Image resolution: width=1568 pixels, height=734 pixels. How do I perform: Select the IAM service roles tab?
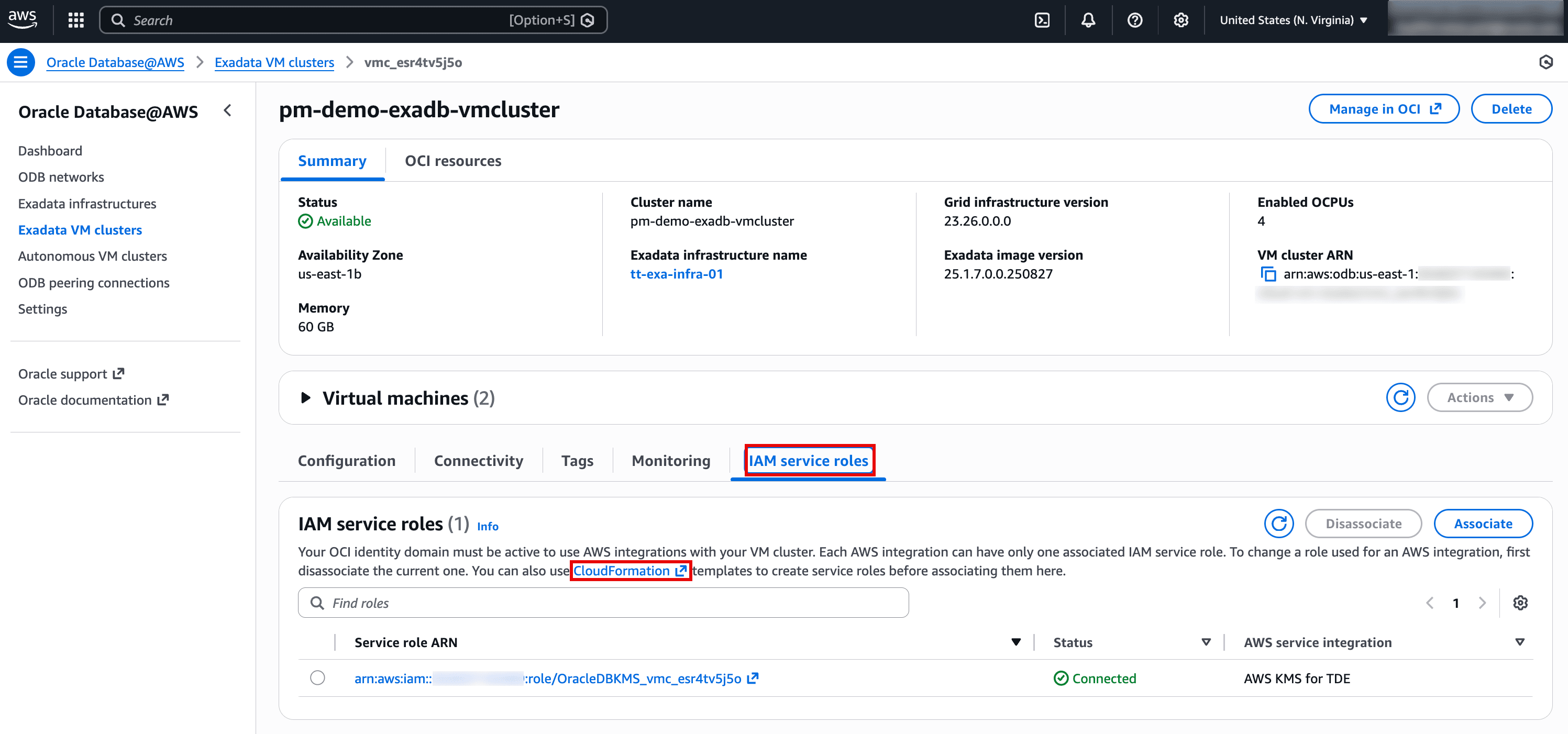(808, 461)
